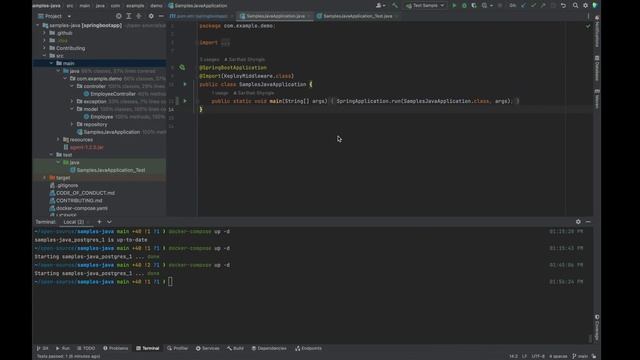Open Search Everywhere magnifier icon

(575, 6)
